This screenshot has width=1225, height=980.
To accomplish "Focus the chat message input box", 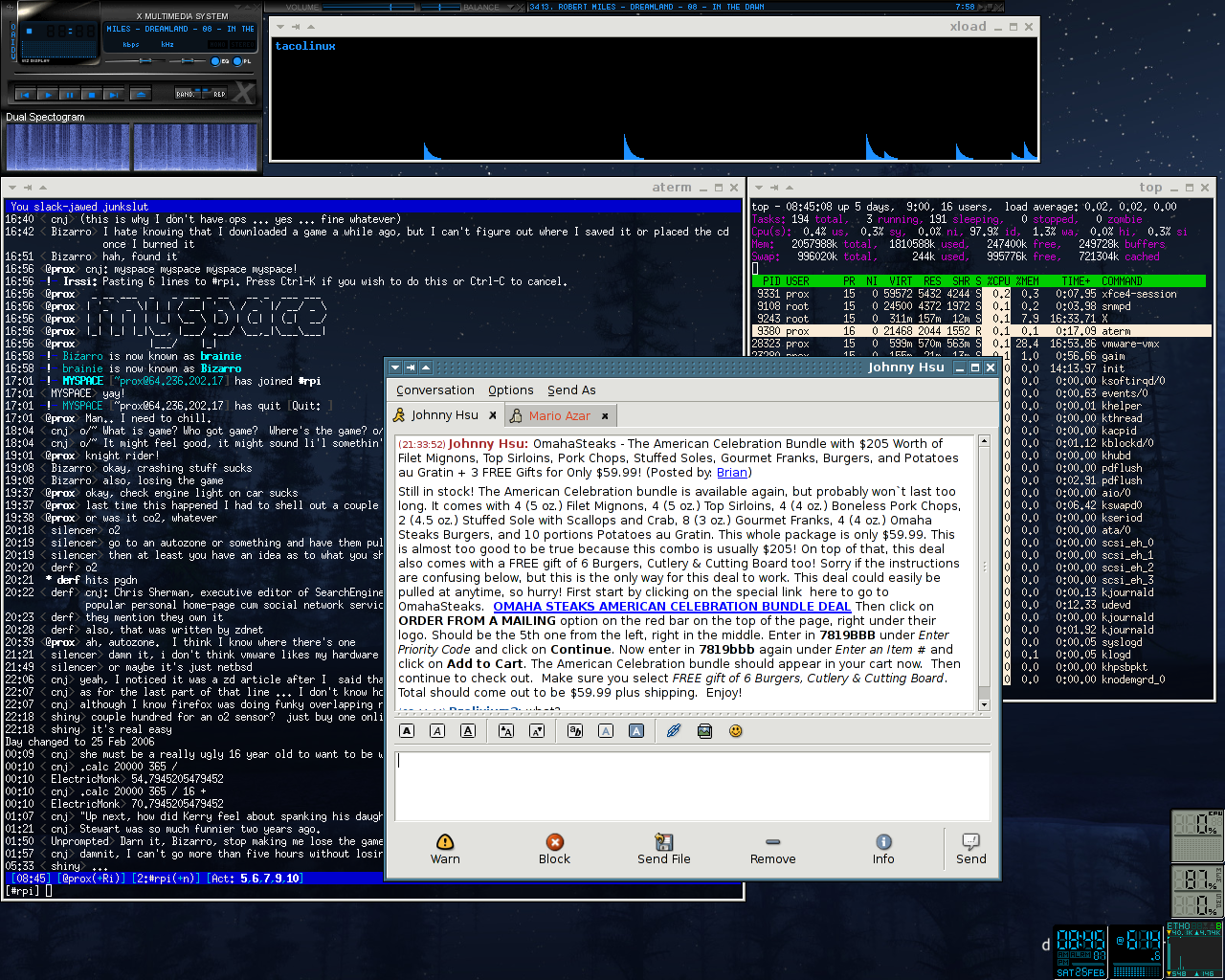I will pos(692,787).
